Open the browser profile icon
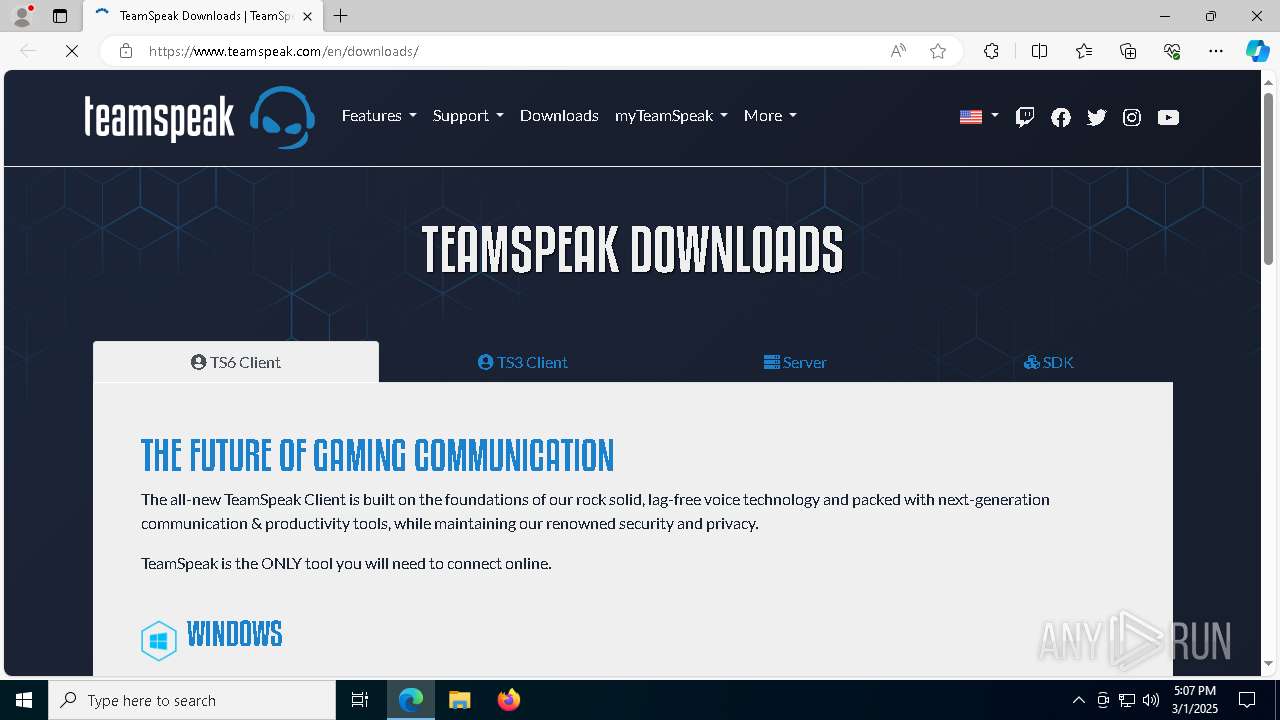The width and height of the screenshot is (1280, 720). pos(22,16)
